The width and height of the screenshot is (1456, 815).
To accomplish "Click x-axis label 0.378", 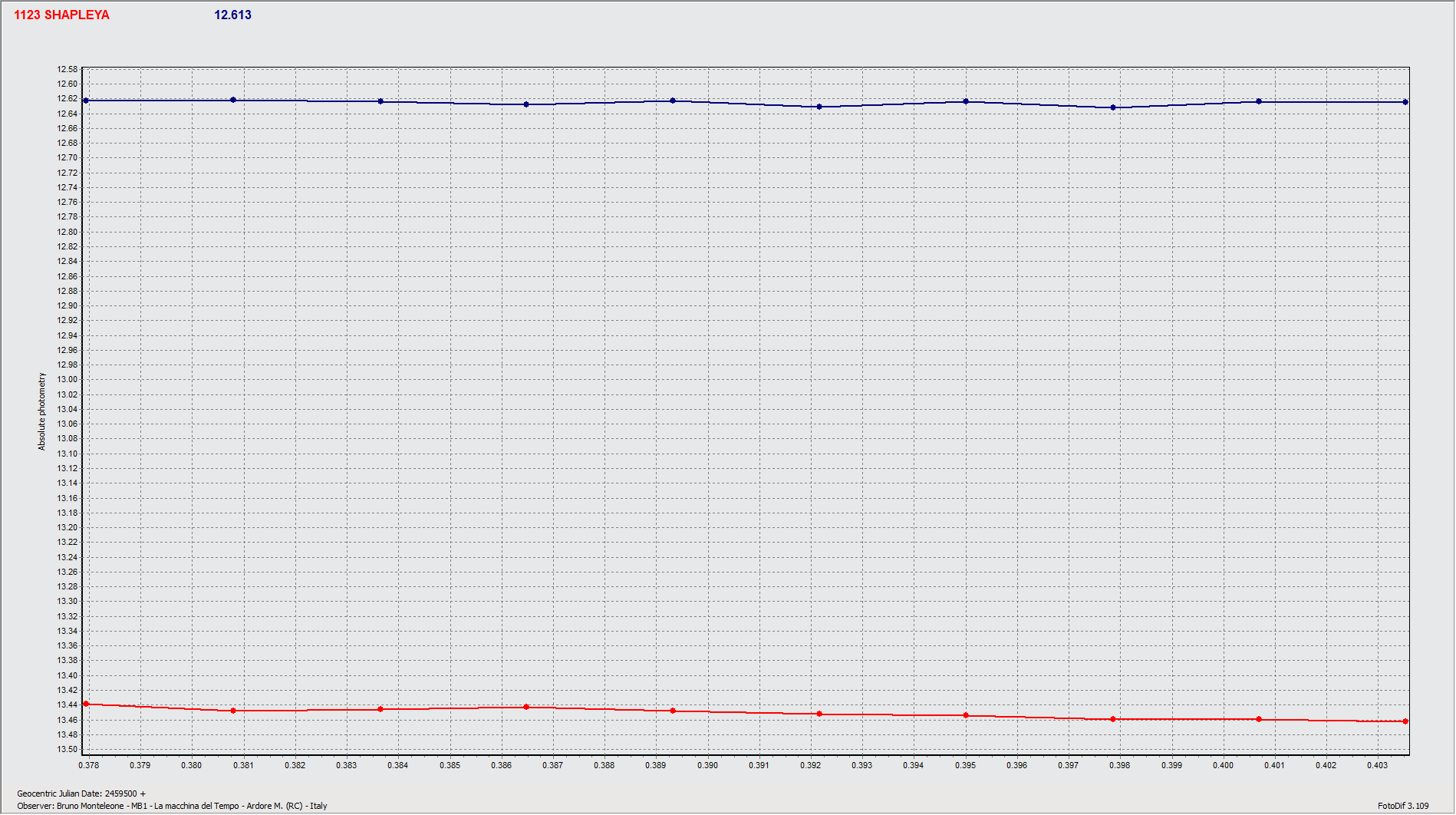I will [88, 765].
